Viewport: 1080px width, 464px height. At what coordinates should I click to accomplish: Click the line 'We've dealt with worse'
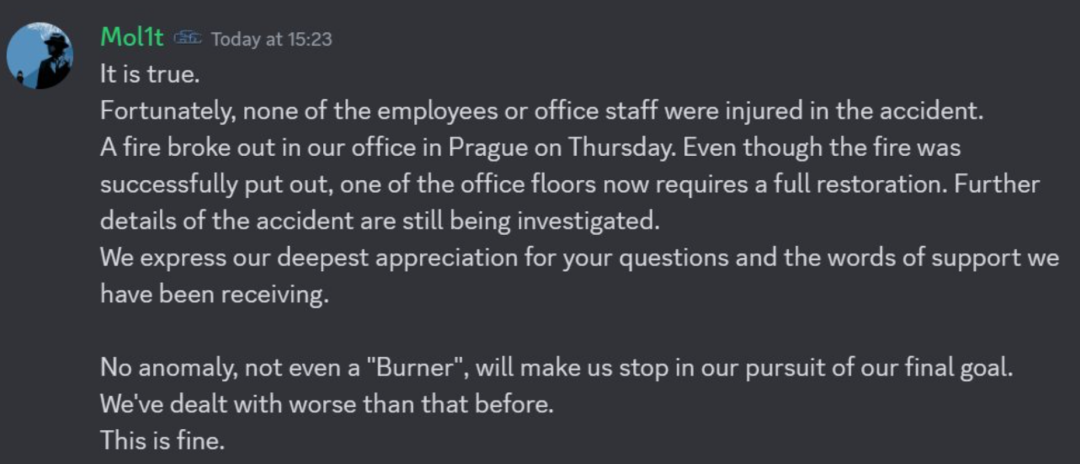point(327,404)
